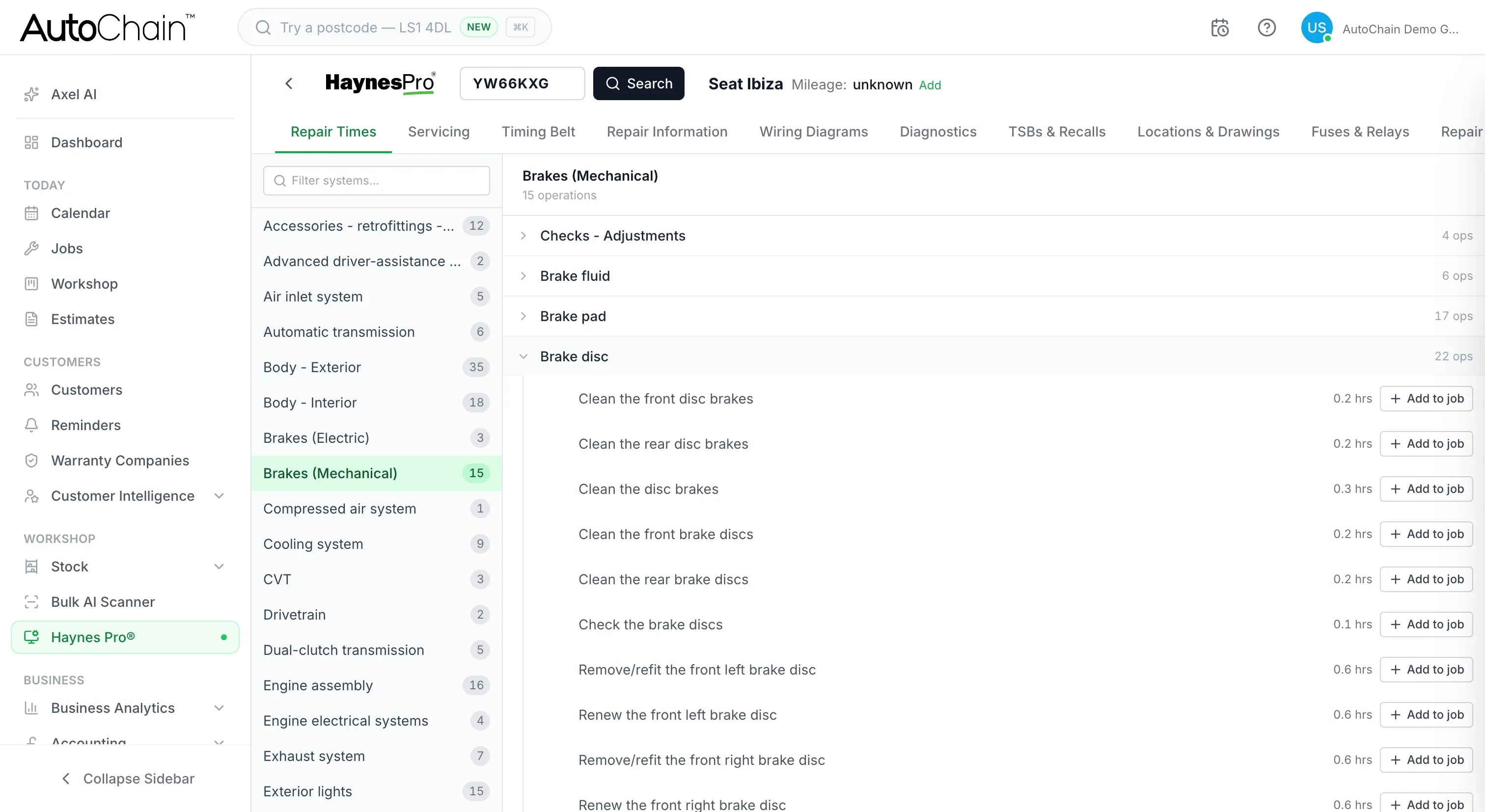Expand the Brake fluid group
1485x812 pixels.
click(993, 276)
